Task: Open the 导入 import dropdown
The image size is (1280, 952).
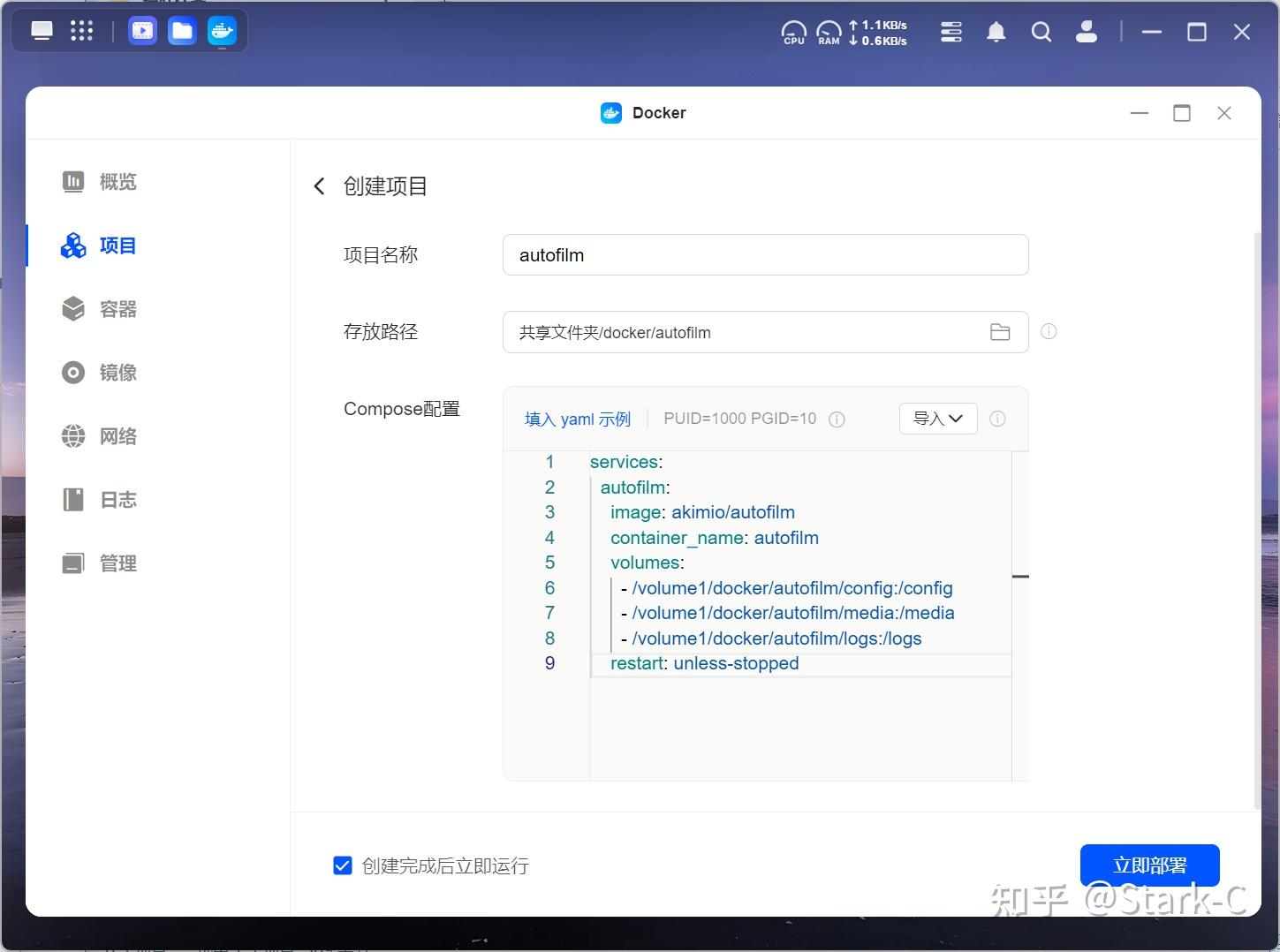Action: pos(937,418)
